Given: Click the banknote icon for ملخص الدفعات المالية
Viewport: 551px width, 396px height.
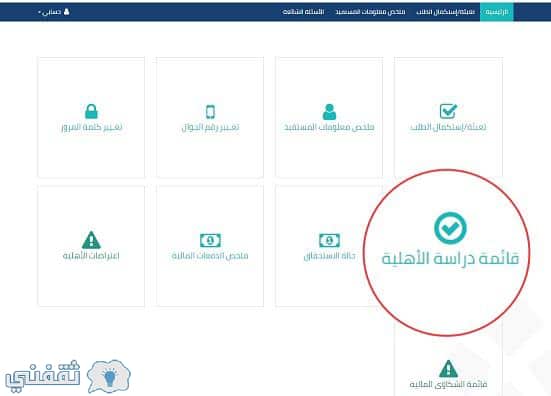Looking at the screenshot, I should point(210,240).
